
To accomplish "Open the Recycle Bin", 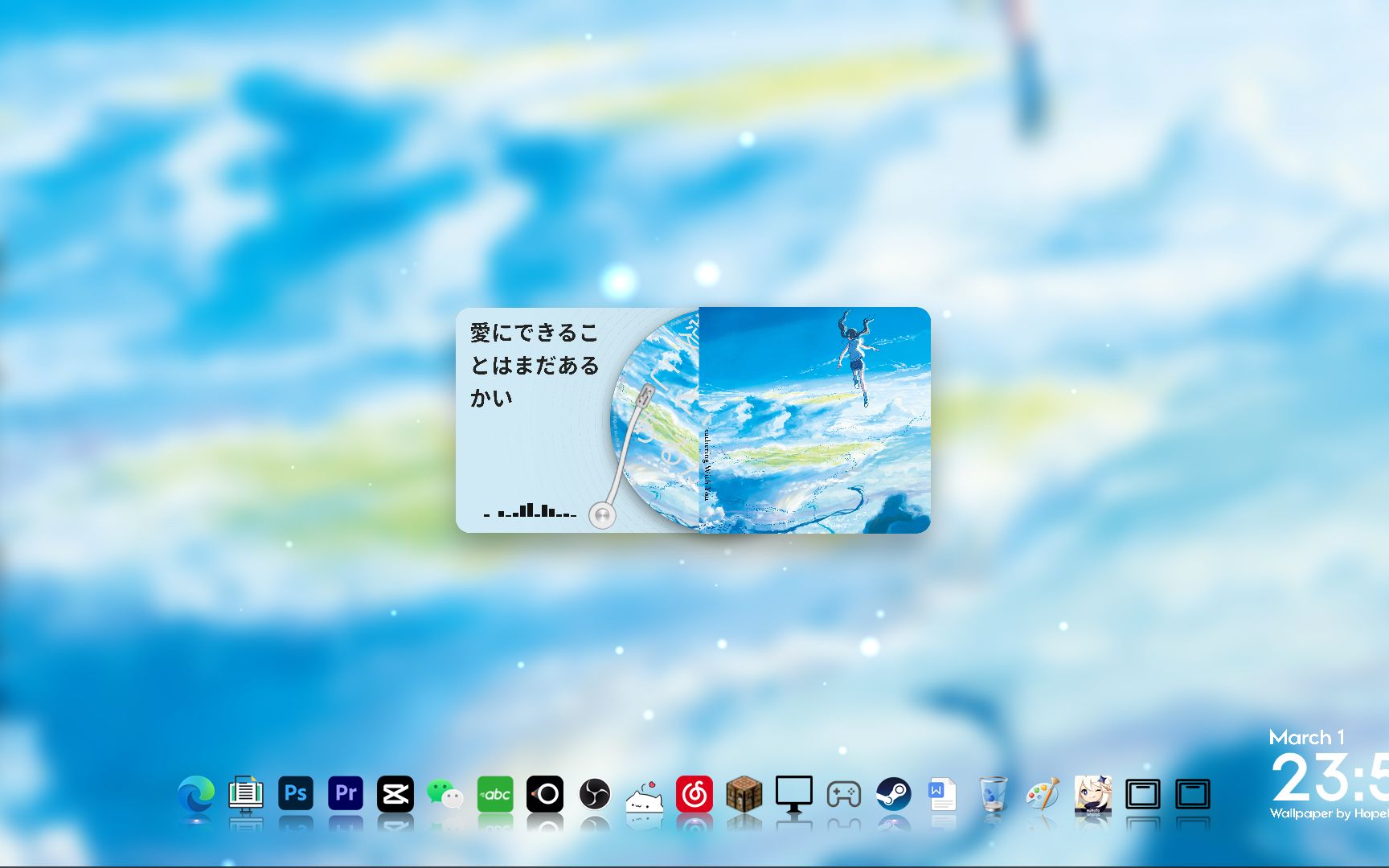I will click(994, 794).
